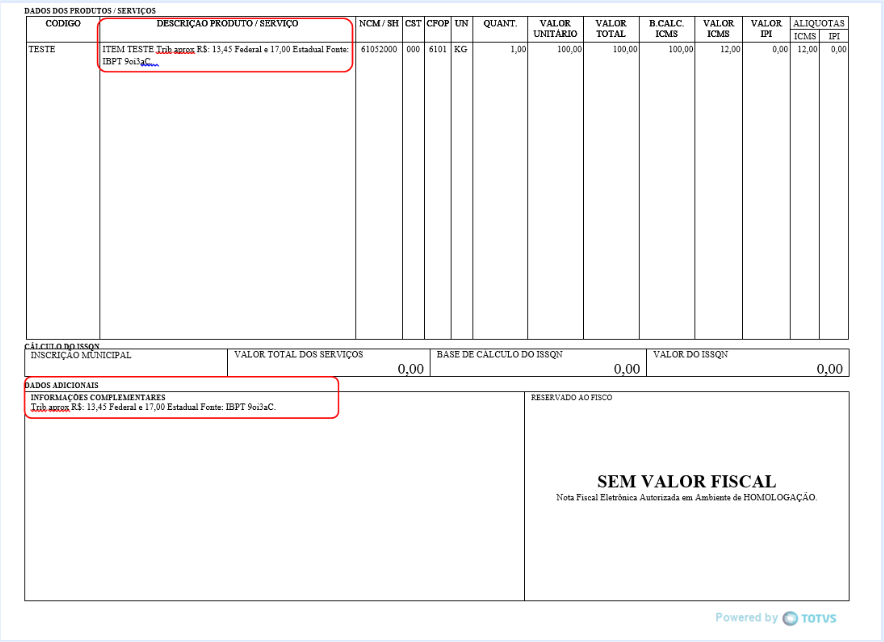
Task: Click the TOTVS logo
Action: tap(810, 618)
